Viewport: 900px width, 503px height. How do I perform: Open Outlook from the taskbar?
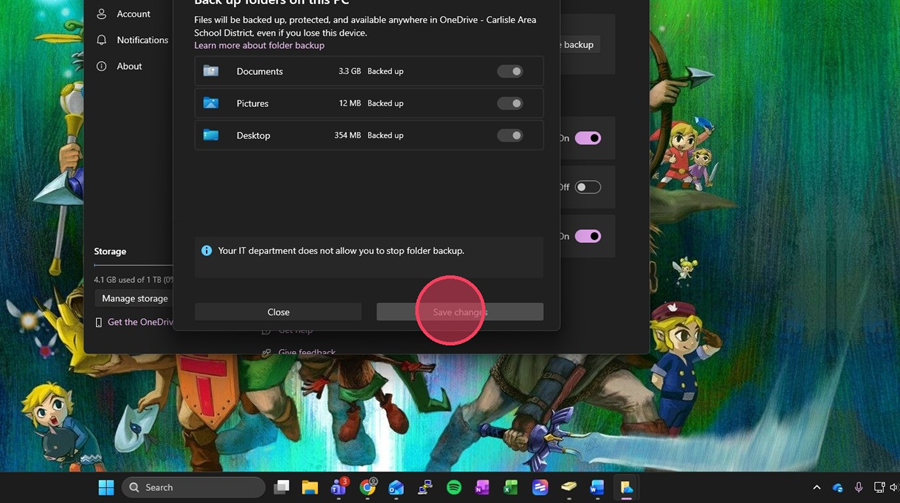coord(396,487)
